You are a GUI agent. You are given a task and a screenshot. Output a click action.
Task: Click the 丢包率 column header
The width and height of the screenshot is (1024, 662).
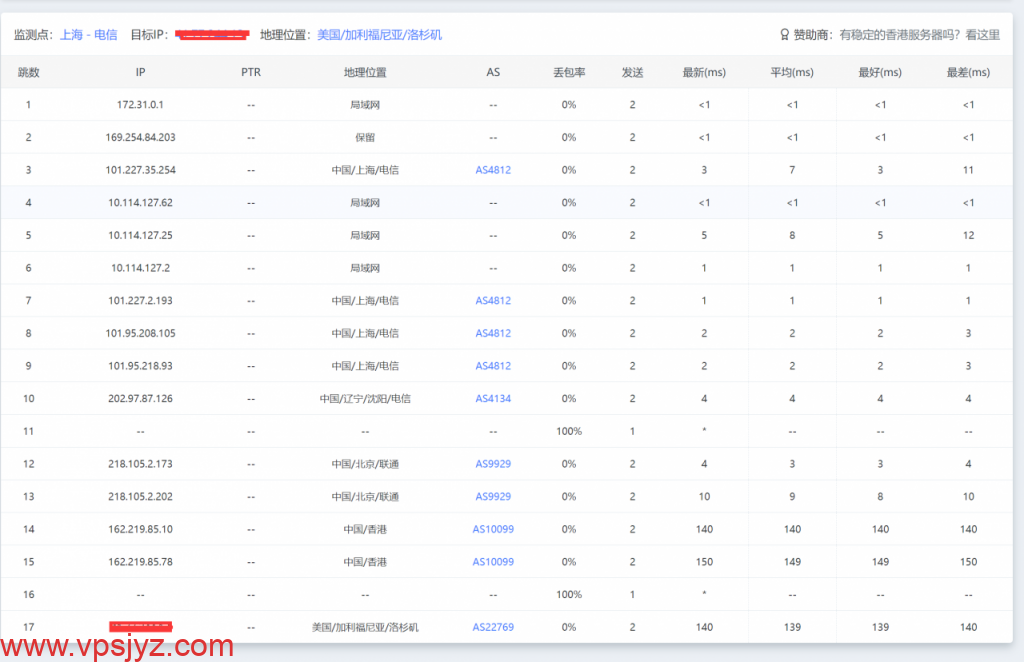pyautogui.click(x=569, y=73)
